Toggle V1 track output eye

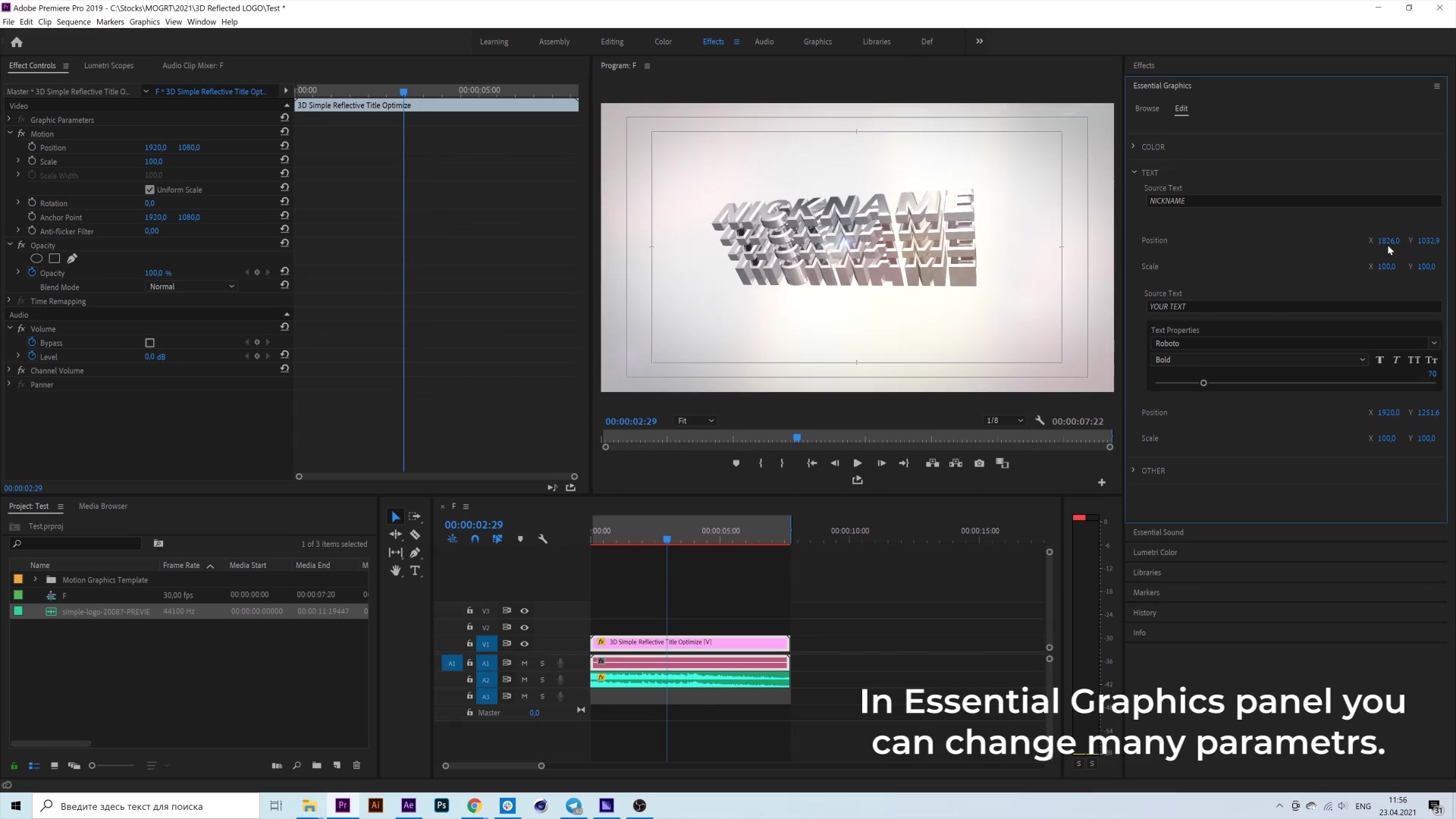coord(524,644)
